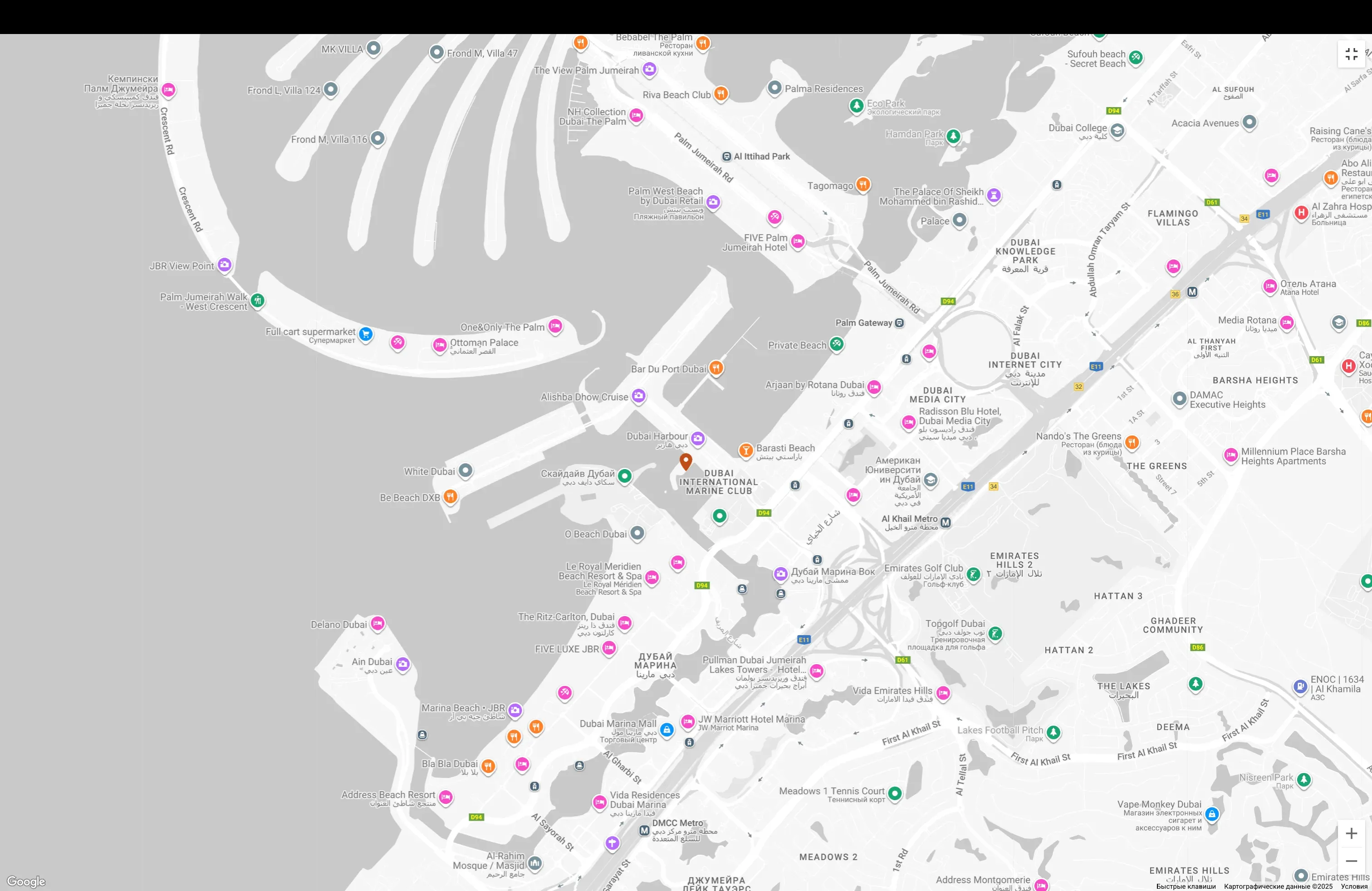Open Full cart supermarket marker

coord(366,334)
